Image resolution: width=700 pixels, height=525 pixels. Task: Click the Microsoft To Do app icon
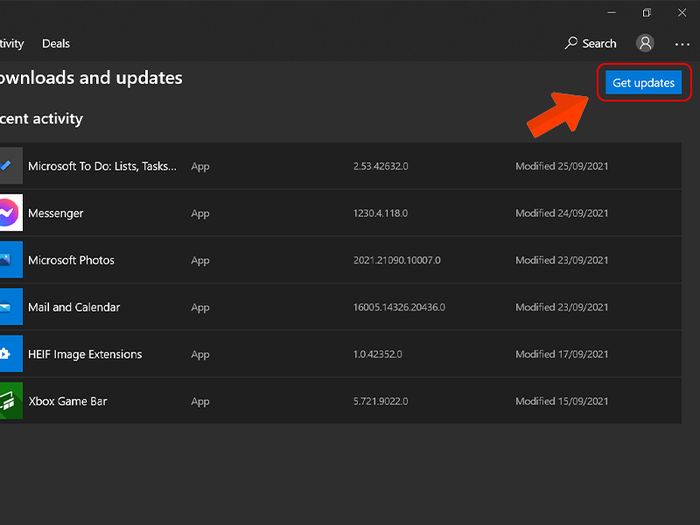point(11,166)
